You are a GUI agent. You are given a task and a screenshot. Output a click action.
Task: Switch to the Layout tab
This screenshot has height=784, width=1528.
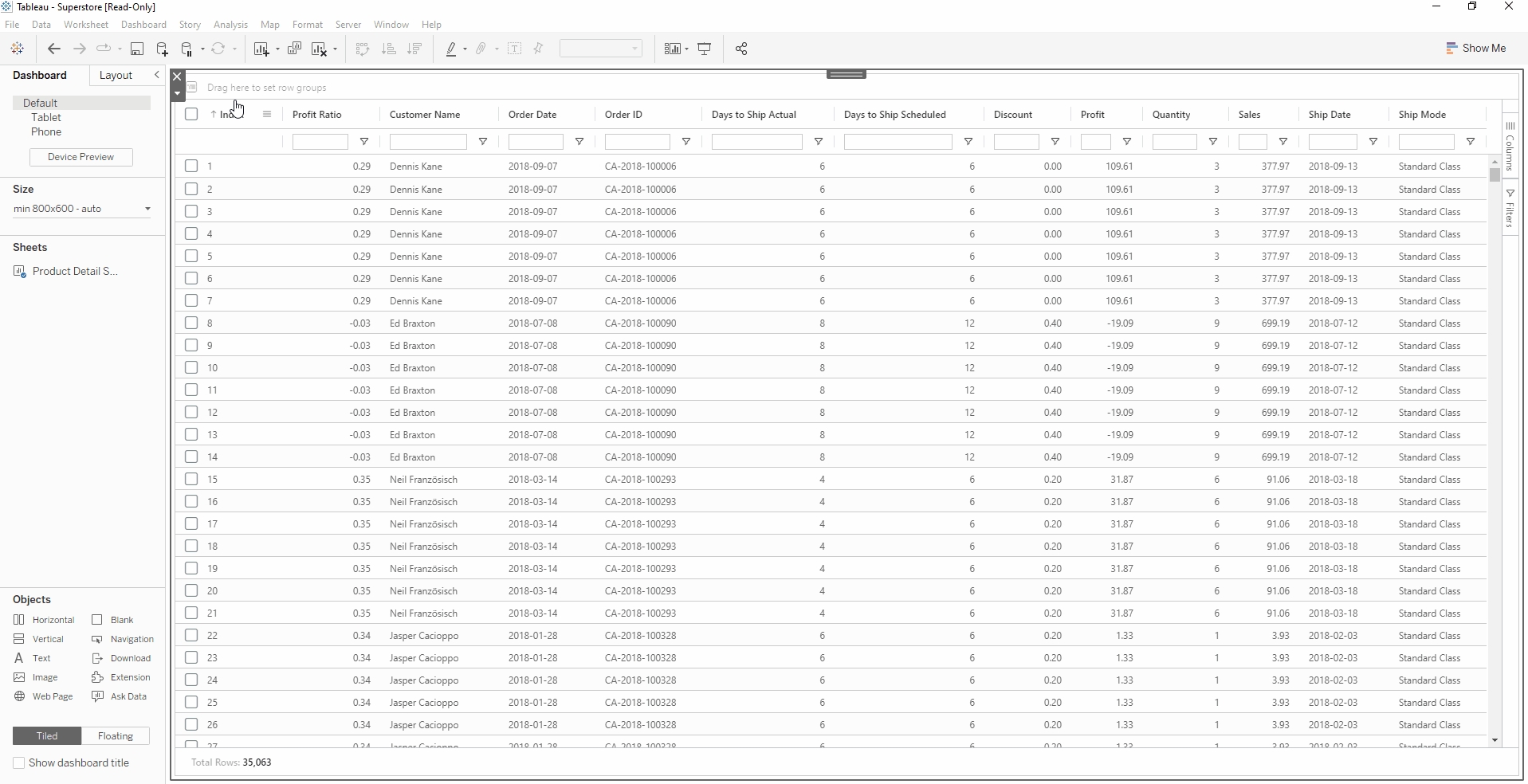pyautogui.click(x=116, y=75)
